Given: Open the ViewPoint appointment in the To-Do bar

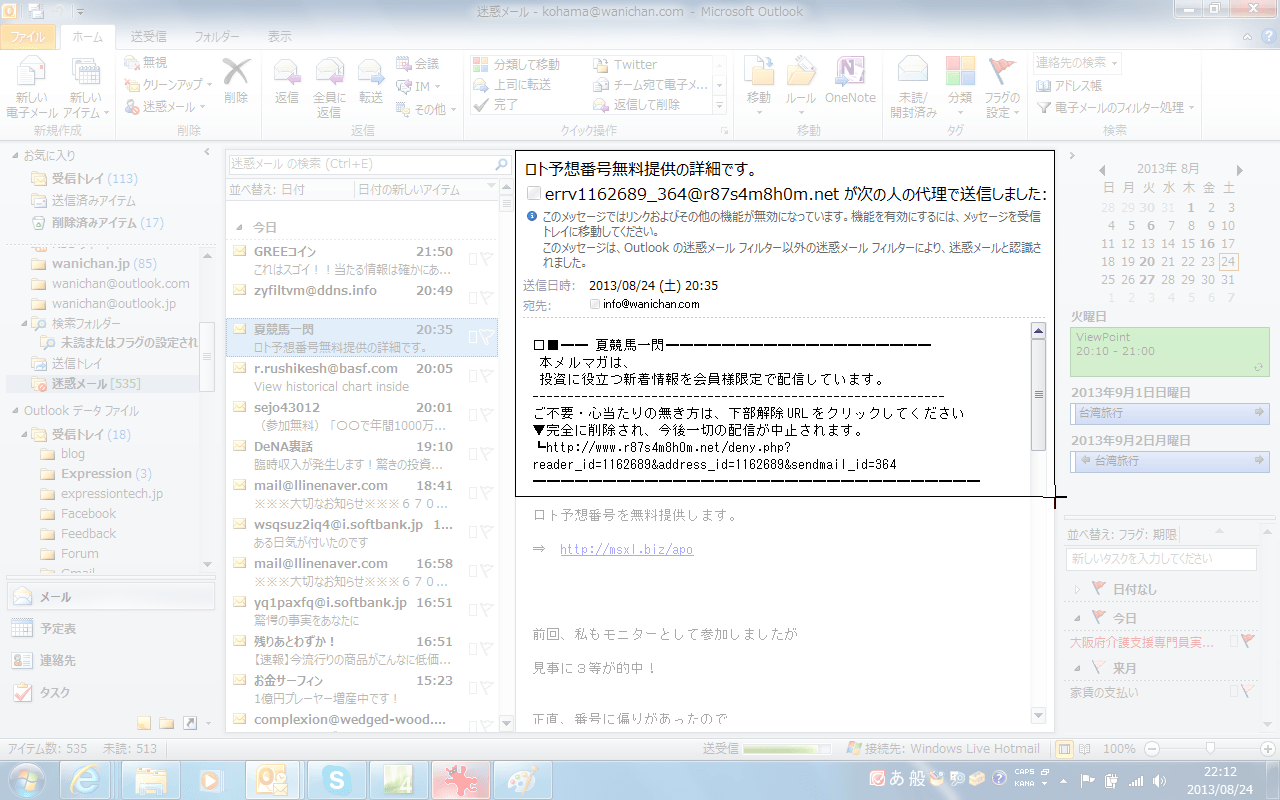Looking at the screenshot, I should tap(1170, 352).
